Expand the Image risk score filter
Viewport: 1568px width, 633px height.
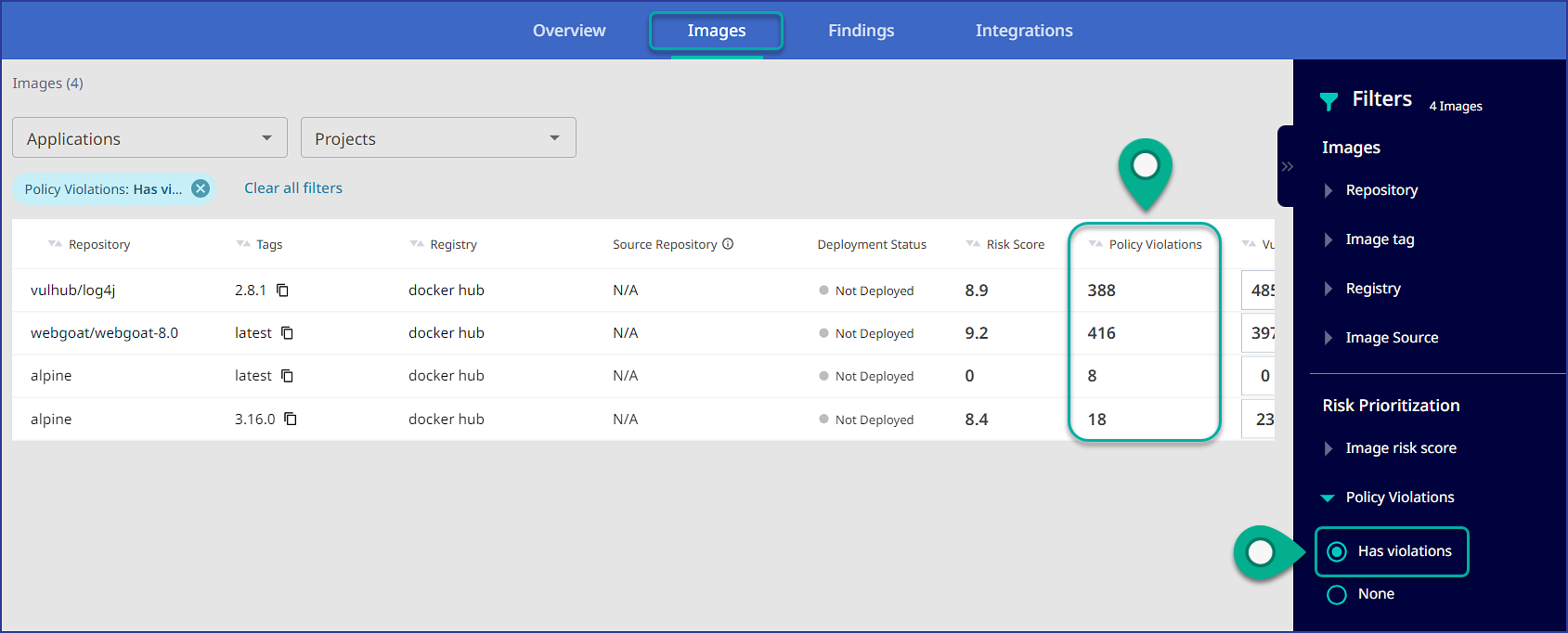tap(1400, 448)
